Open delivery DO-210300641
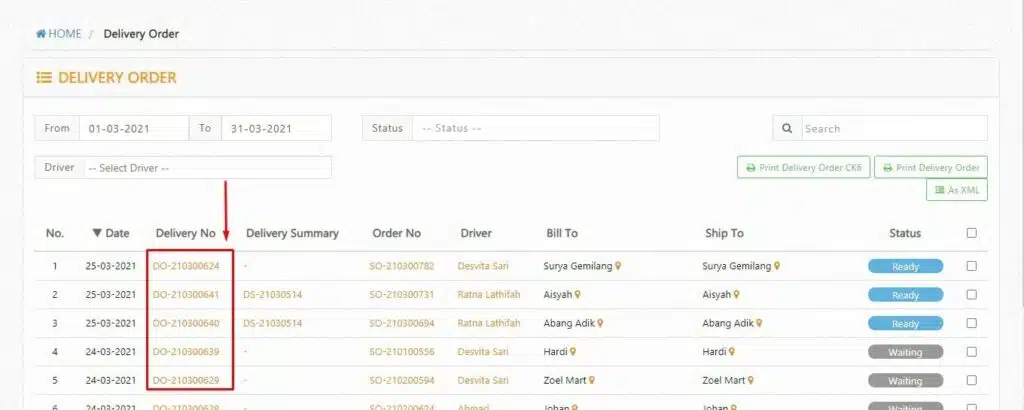 pos(186,294)
